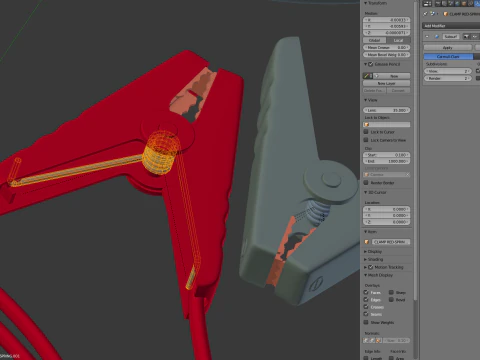Screen dimensions: 480x360
Task: Click the 3D Cursor X location field
Action: 387,209
